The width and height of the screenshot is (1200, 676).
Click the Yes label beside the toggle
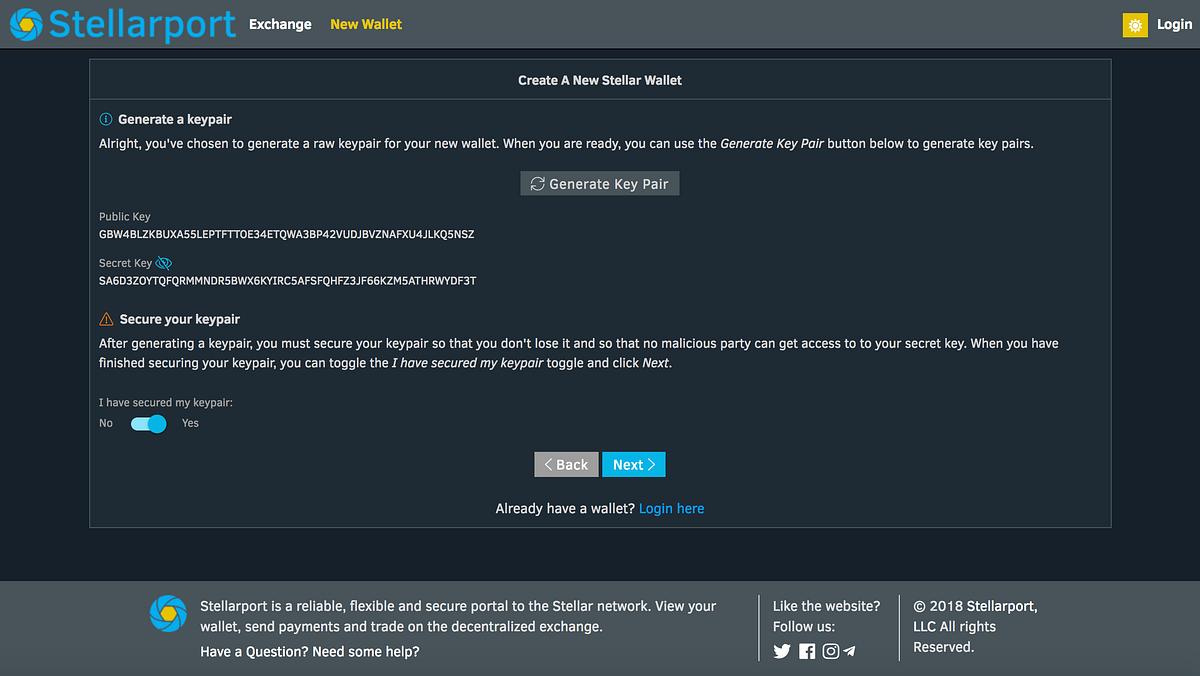(190, 423)
